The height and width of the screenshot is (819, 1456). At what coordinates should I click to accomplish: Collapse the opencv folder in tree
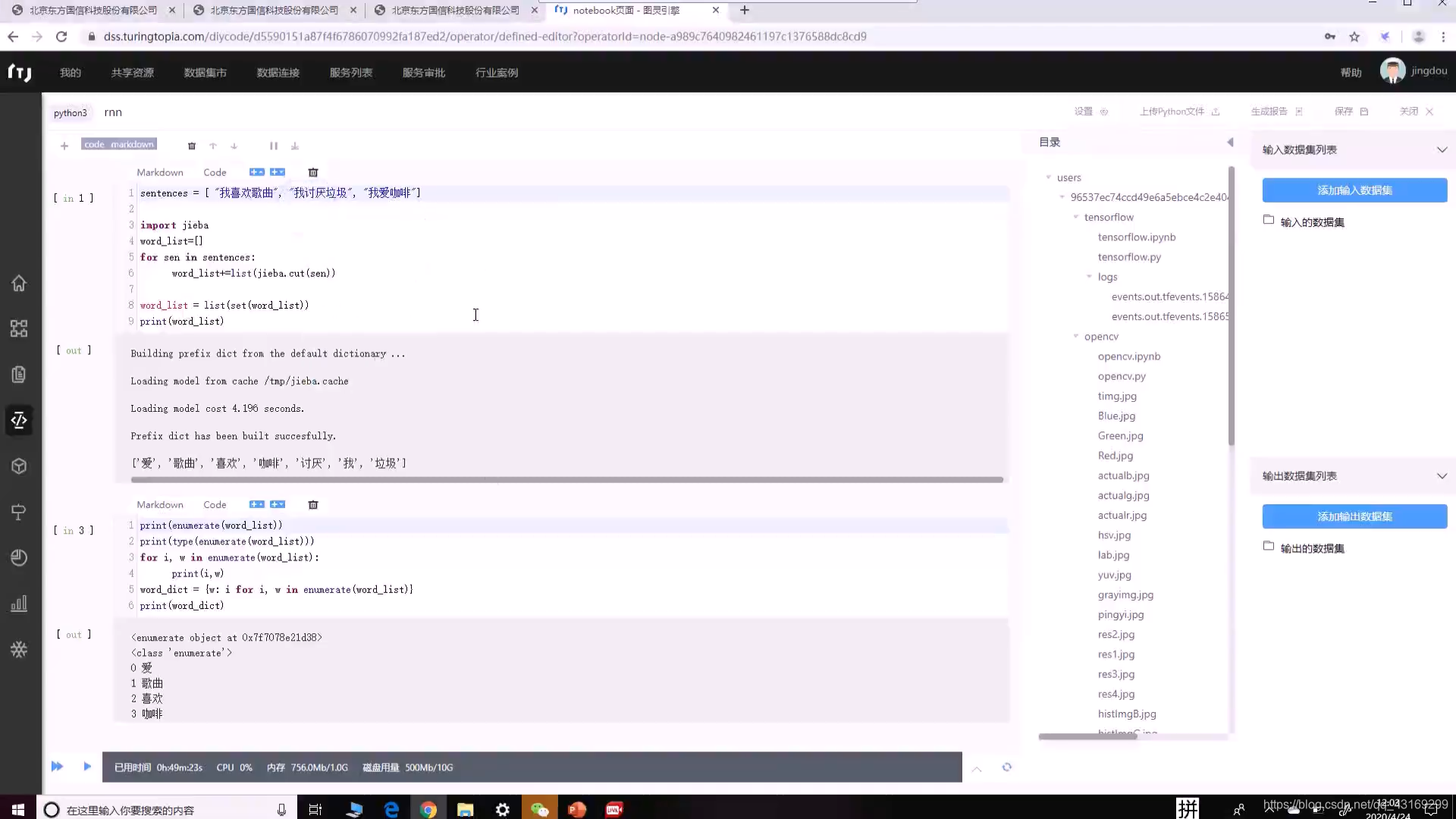tap(1076, 337)
